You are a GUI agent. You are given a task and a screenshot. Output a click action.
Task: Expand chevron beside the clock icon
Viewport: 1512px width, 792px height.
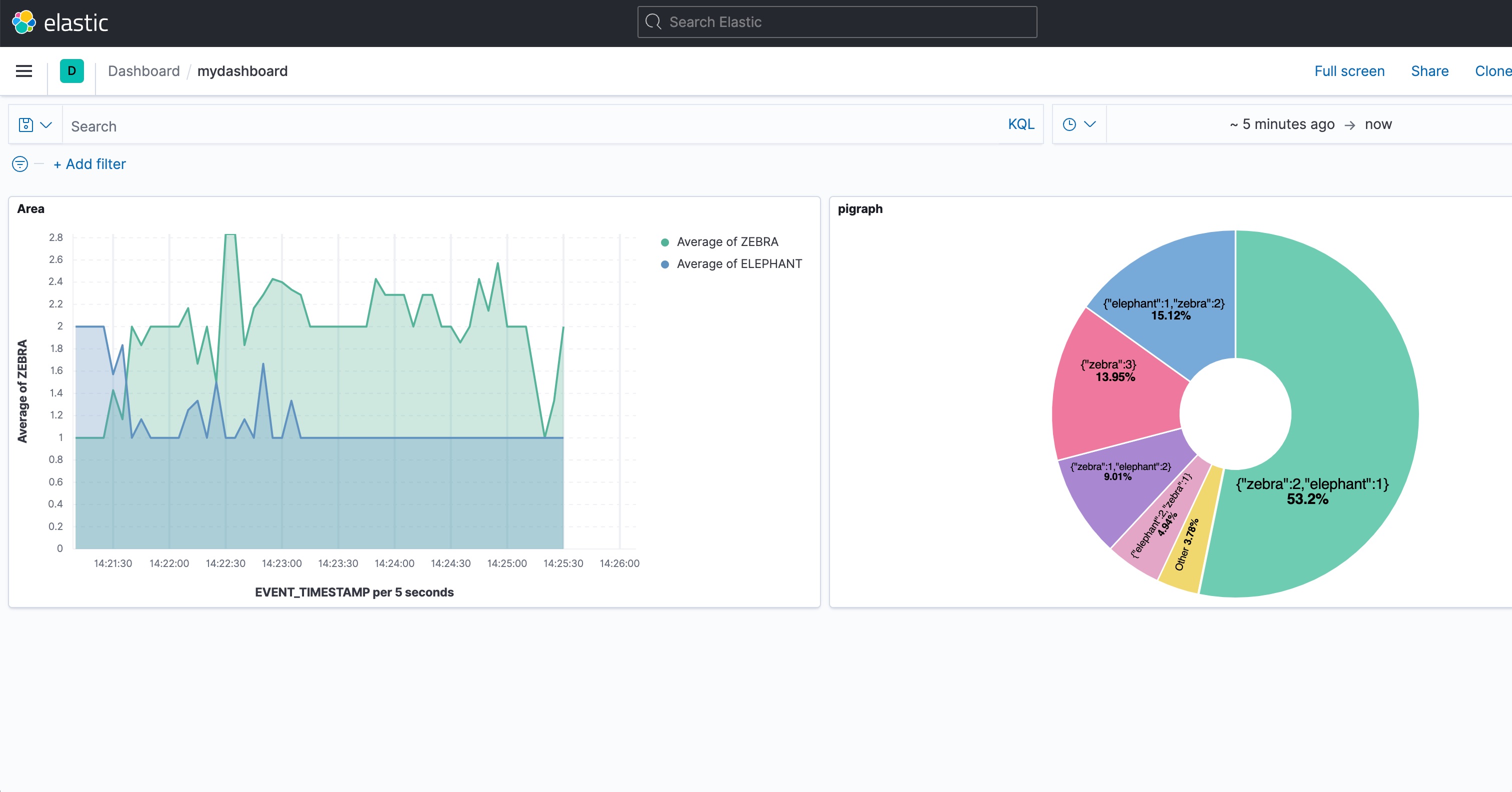(x=1090, y=124)
